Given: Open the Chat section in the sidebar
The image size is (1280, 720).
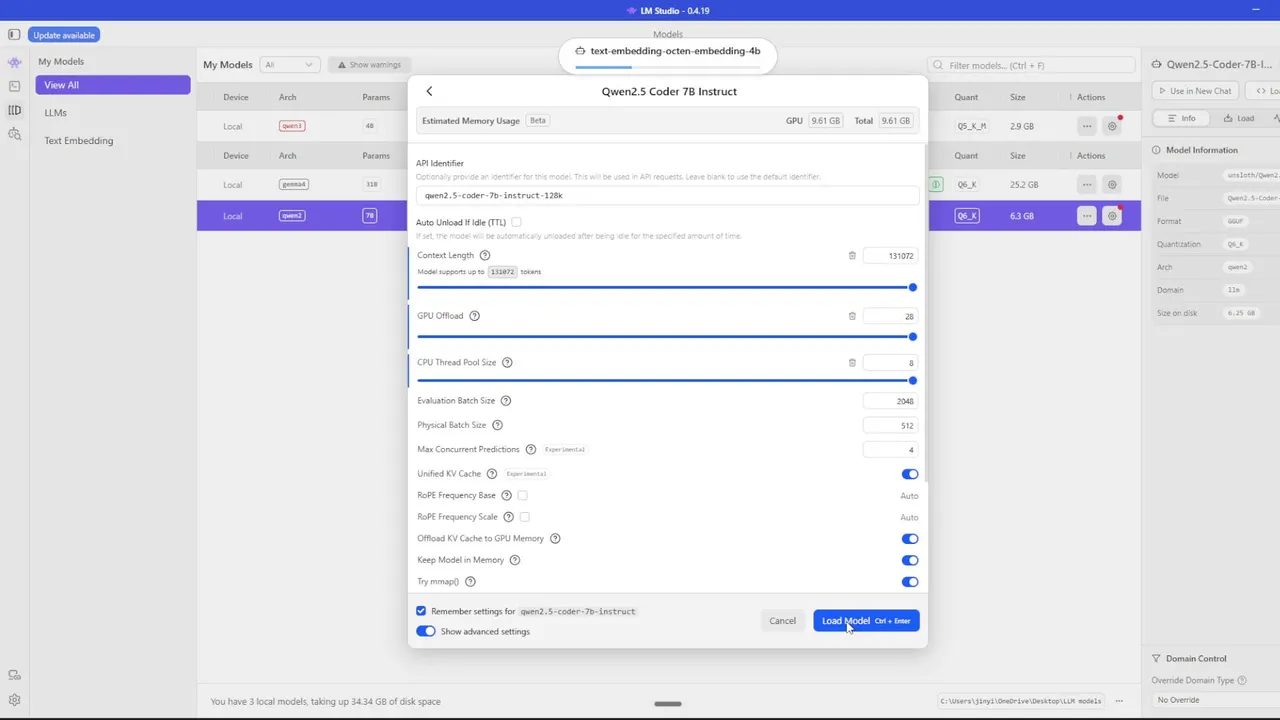Looking at the screenshot, I should tap(14, 62).
